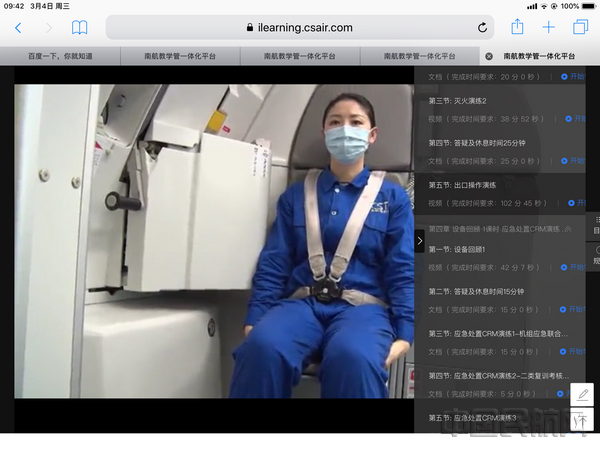Screen dimensions: 600x450
Task: Open the Safari share sheet
Action: 517,28
